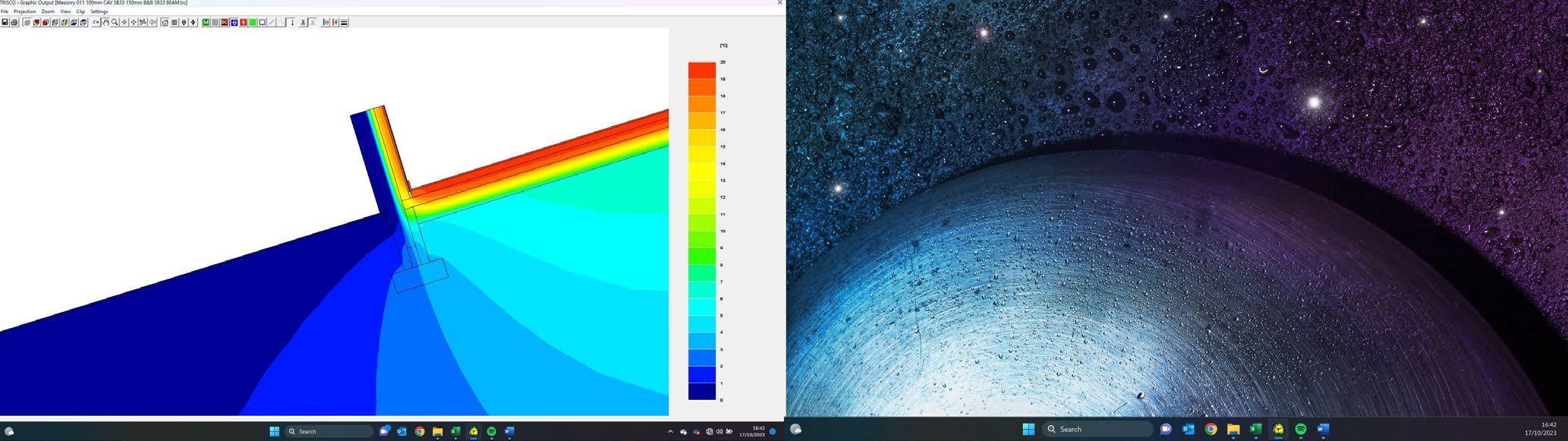Open the Settings menu

[99, 11]
